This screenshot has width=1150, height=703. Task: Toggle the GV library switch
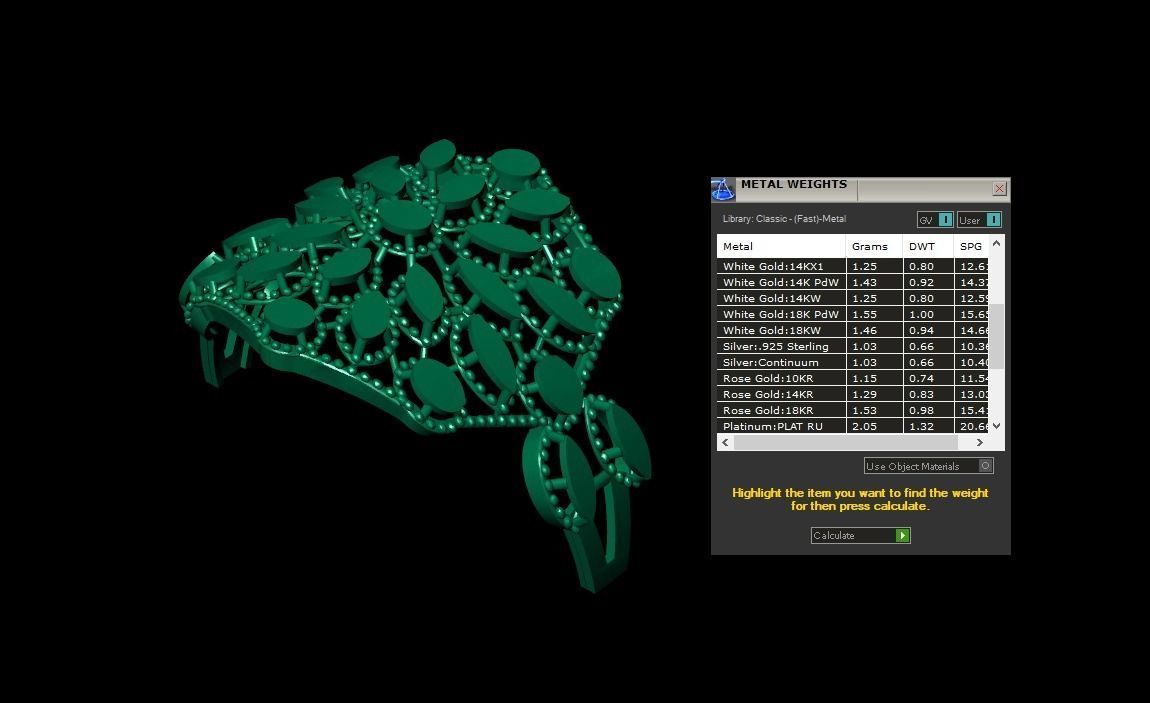pyautogui.click(x=935, y=220)
